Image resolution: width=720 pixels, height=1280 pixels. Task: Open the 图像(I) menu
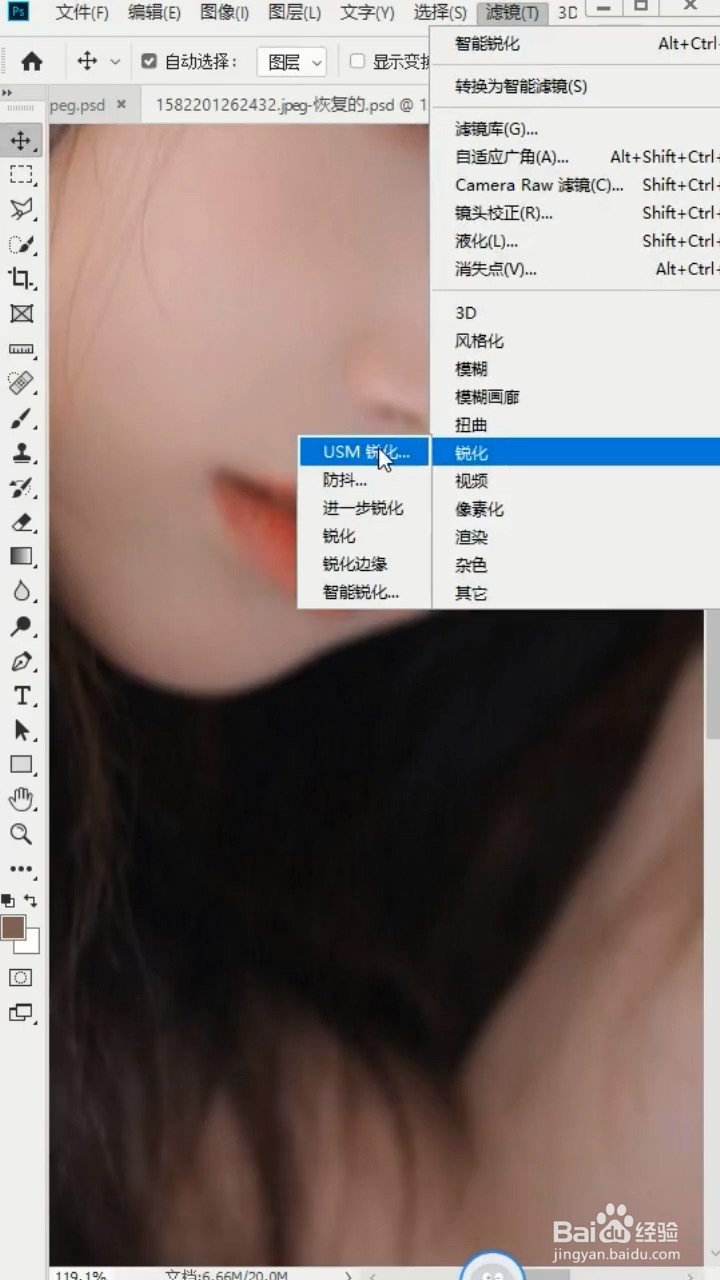coord(225,13)
